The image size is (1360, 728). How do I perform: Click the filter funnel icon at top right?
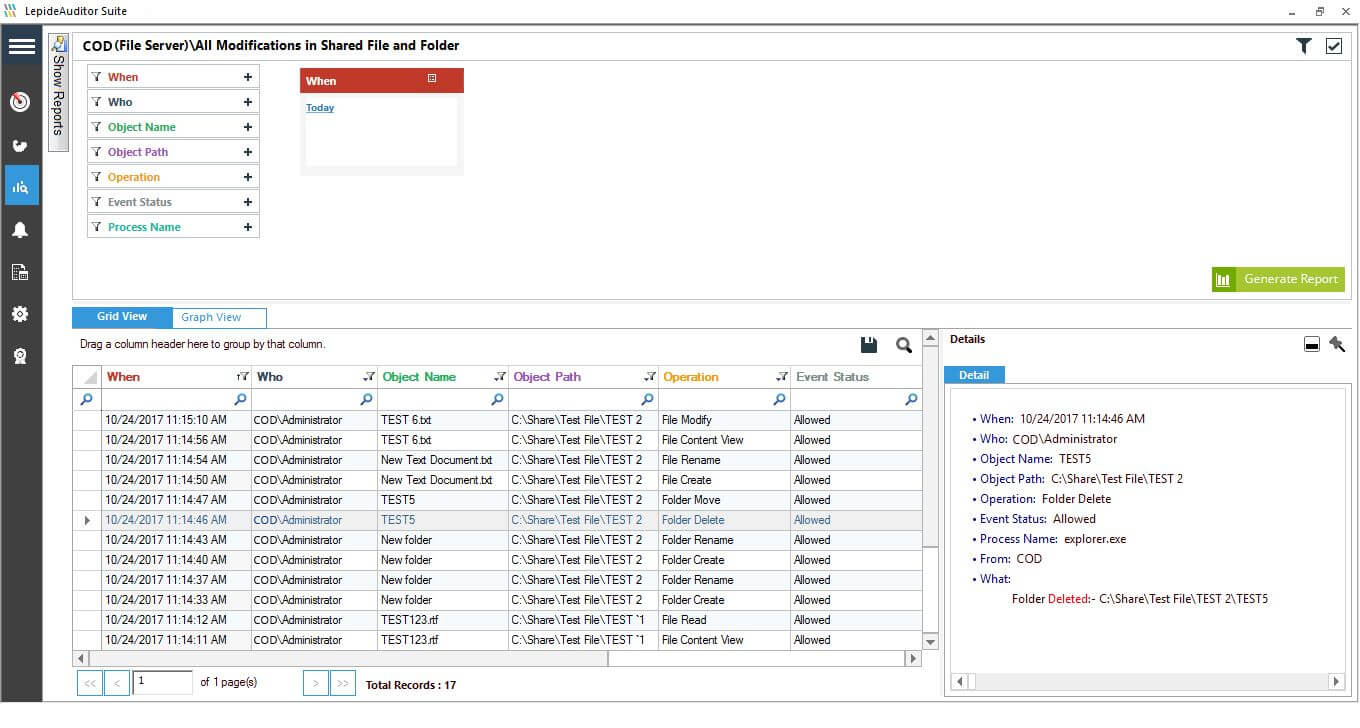click(x=1303, y=45)
